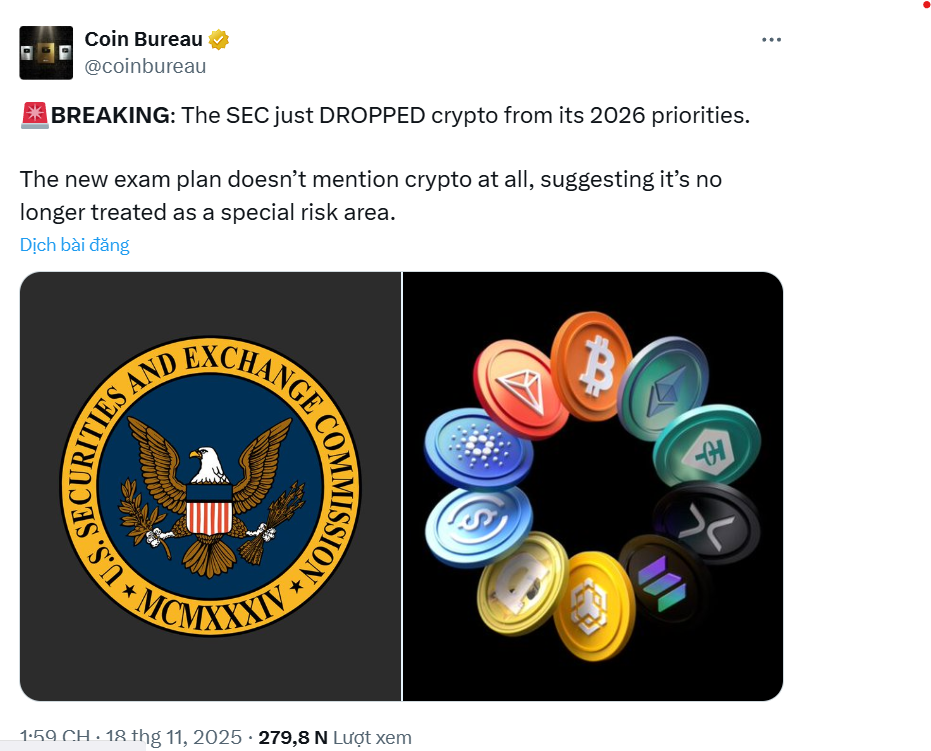Click the silver Ethereum coin
931x751 pixels.
[663, 387]
